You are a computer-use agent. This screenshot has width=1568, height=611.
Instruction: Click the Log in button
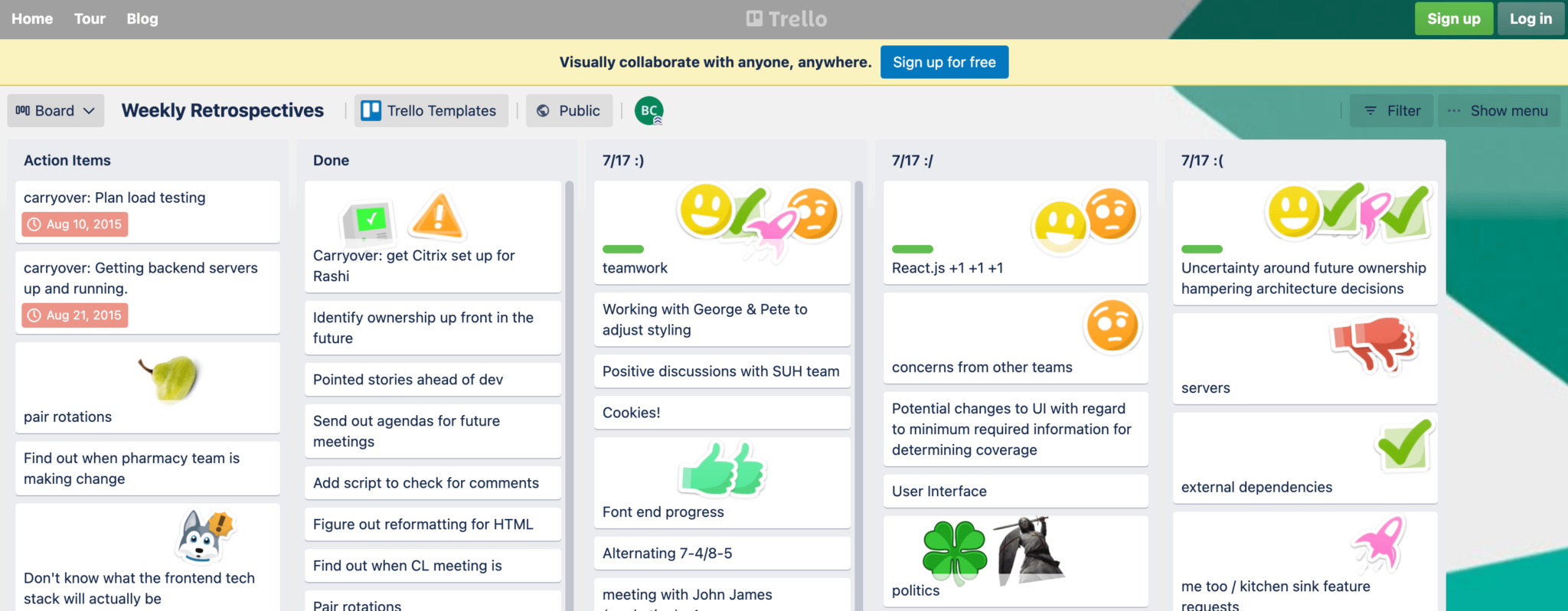pos(1530,19)
